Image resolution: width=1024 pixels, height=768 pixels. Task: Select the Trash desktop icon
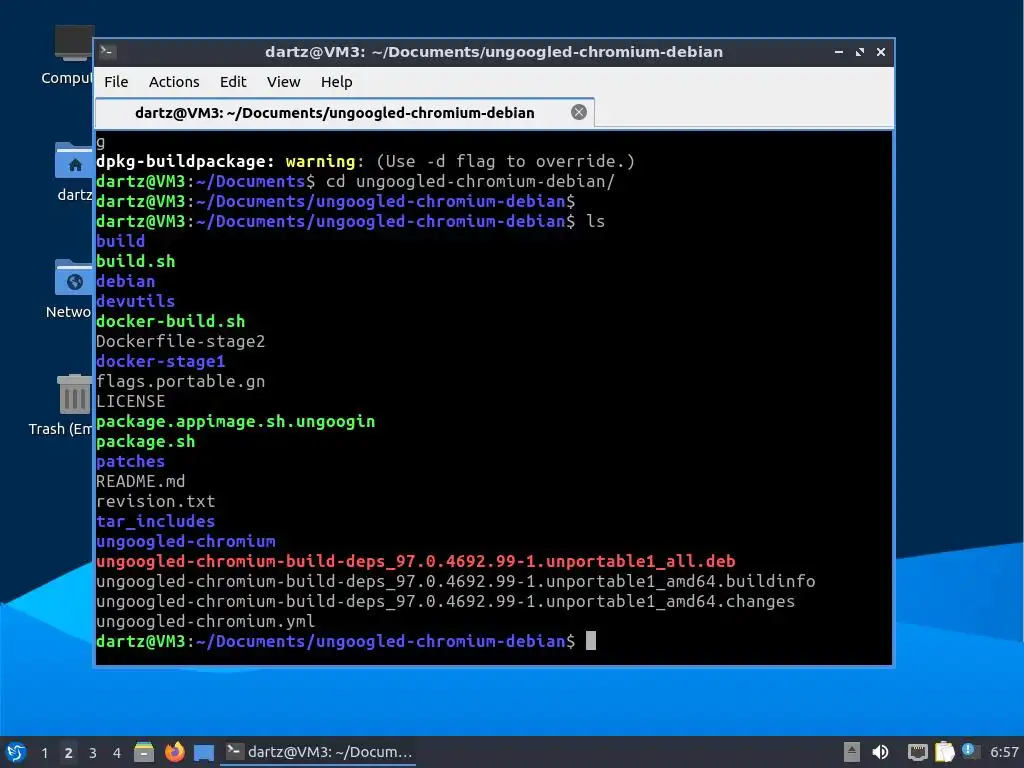[x=61, y=405]
